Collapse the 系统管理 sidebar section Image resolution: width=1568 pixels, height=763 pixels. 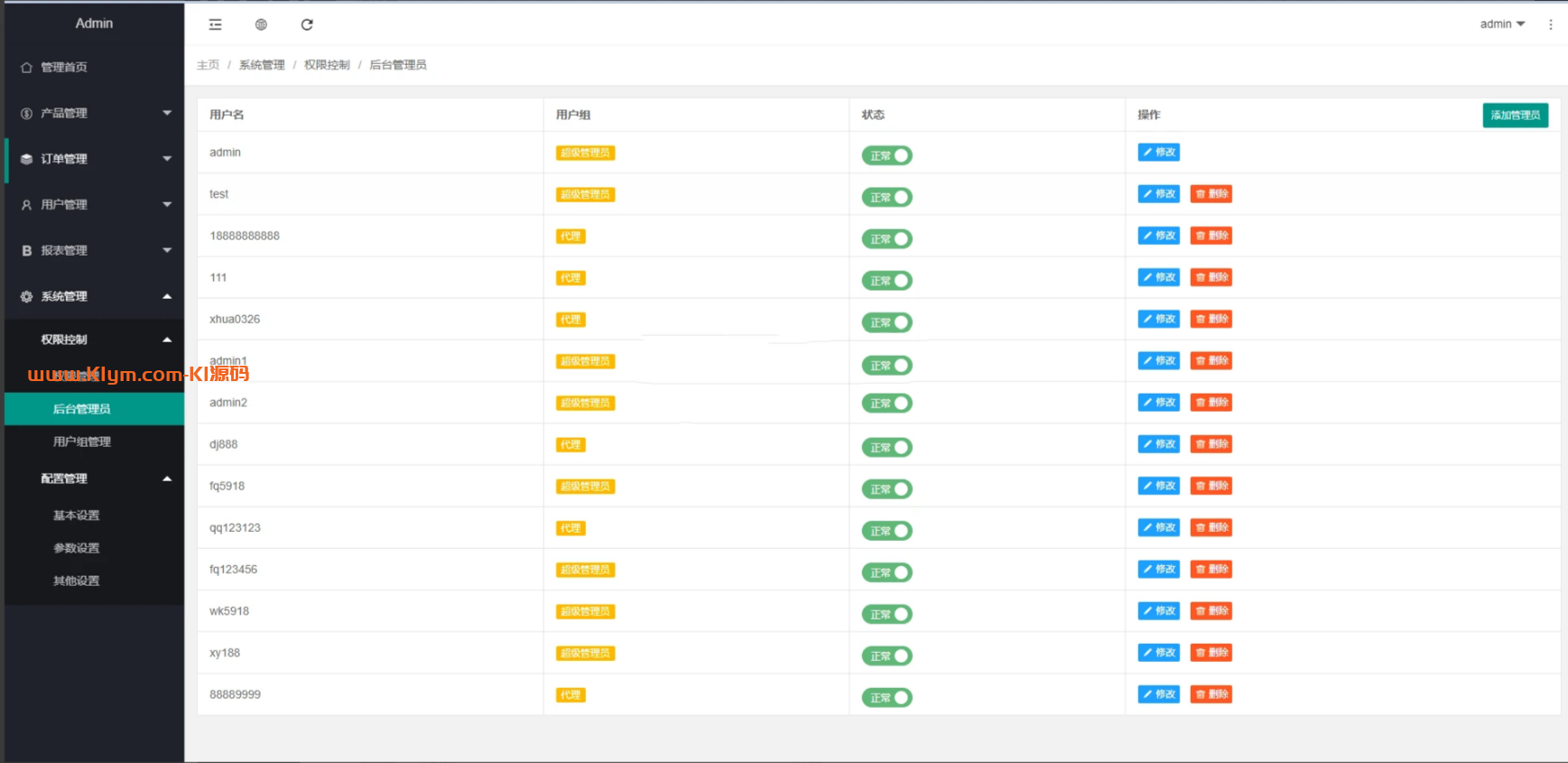[94, 296]
